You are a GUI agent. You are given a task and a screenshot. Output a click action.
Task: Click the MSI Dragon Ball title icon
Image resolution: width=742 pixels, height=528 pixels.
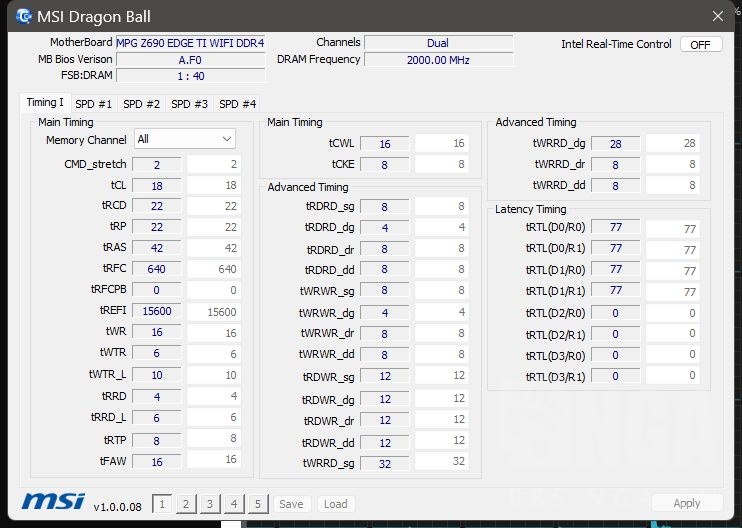point(23,17)
